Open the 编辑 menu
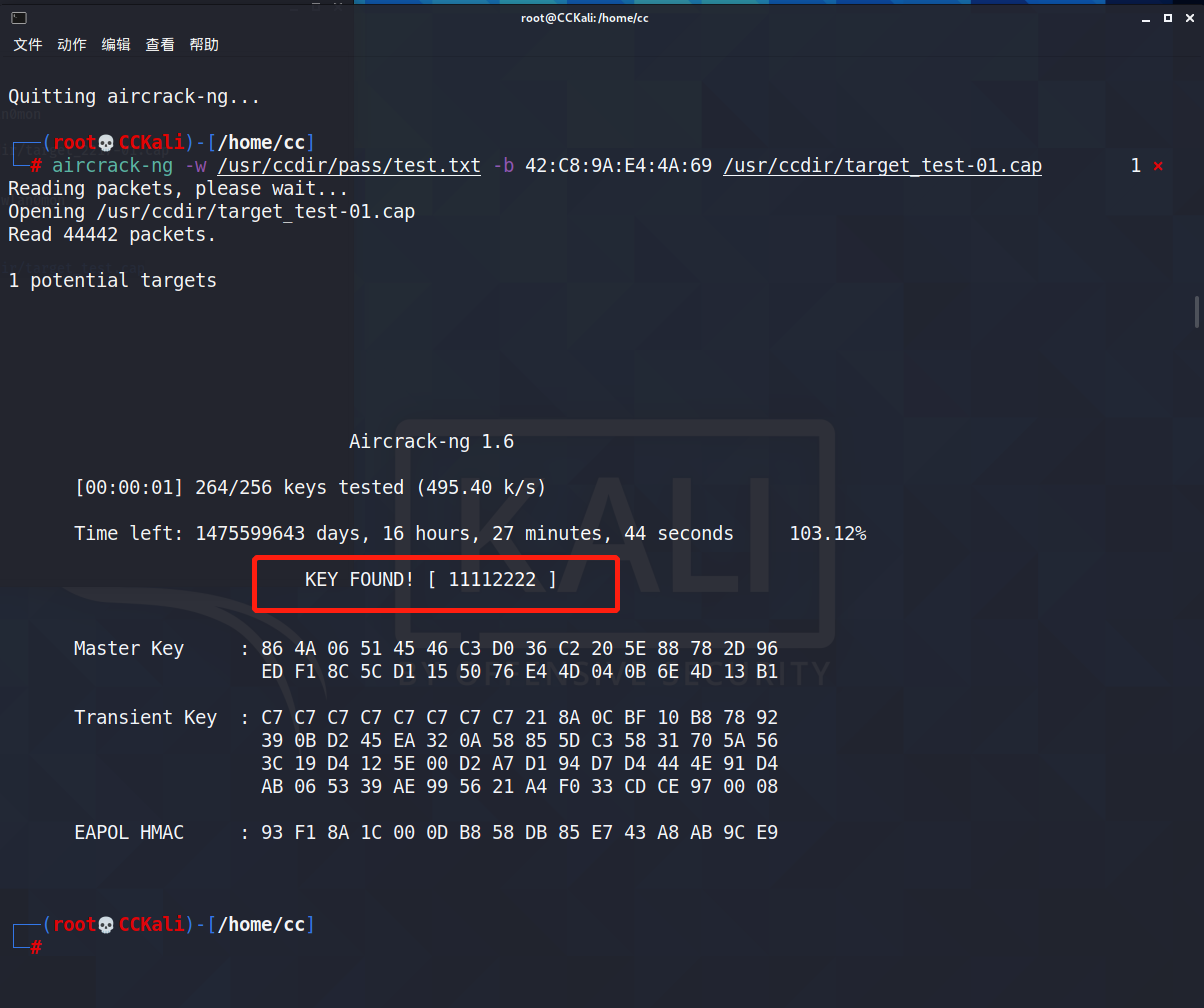 pos(116,45)
